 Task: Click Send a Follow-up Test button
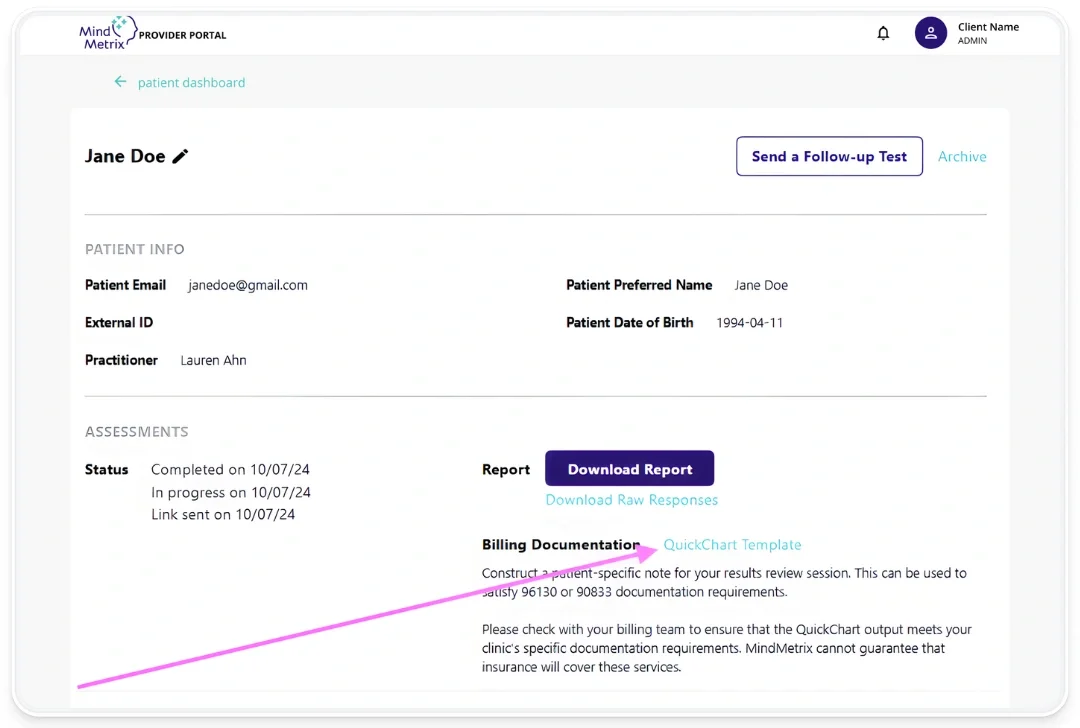829,157
